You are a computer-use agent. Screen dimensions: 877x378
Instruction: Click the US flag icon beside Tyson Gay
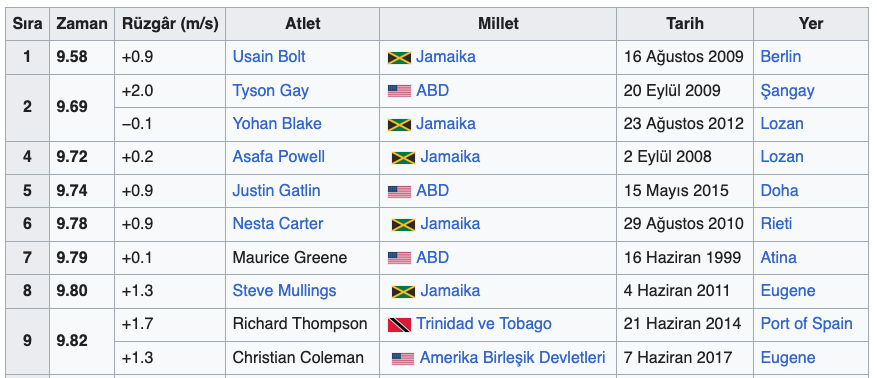[x=399, y=91]
